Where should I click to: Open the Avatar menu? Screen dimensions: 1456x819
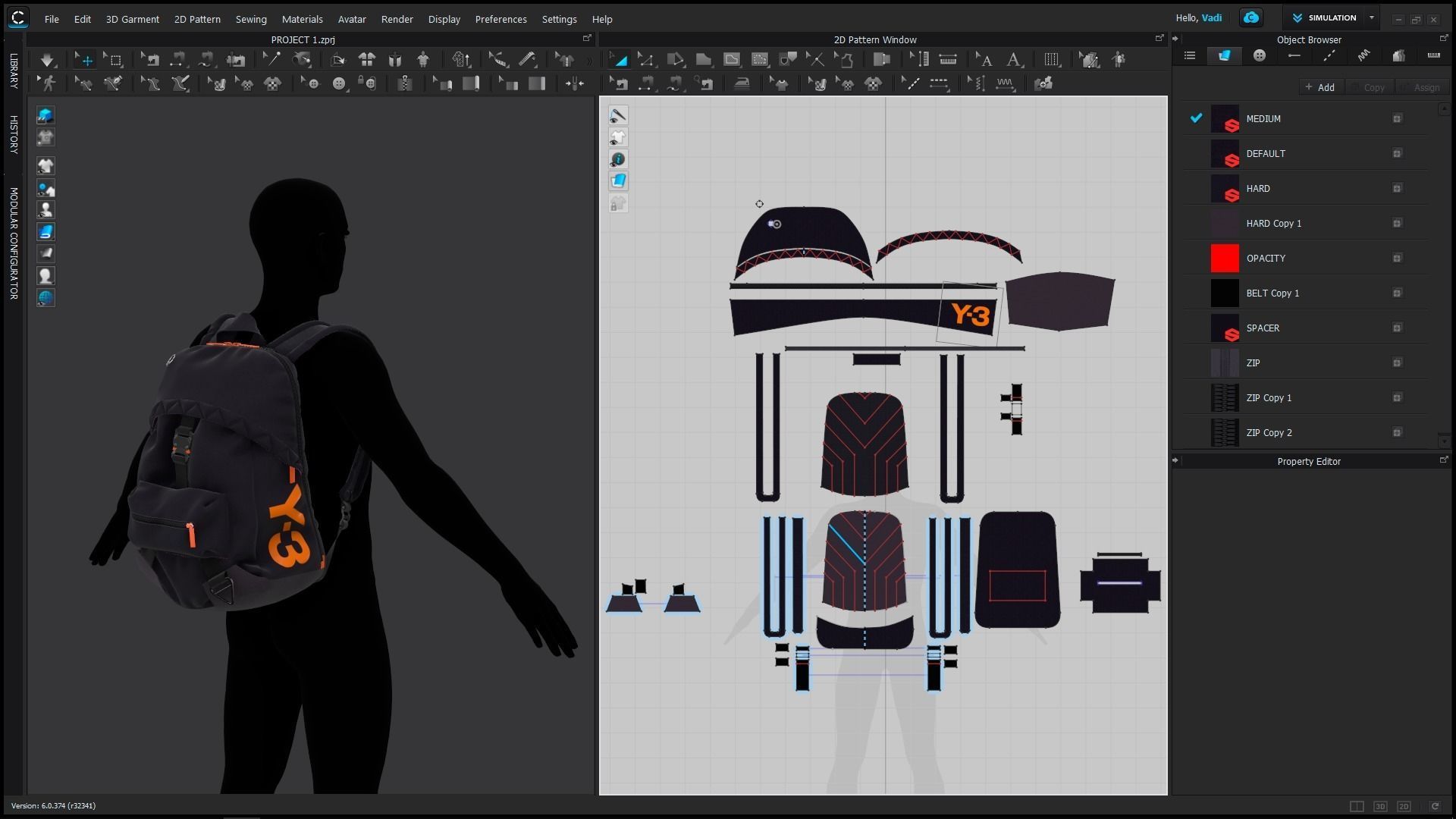pyautogui.click(x=352, y=19)
